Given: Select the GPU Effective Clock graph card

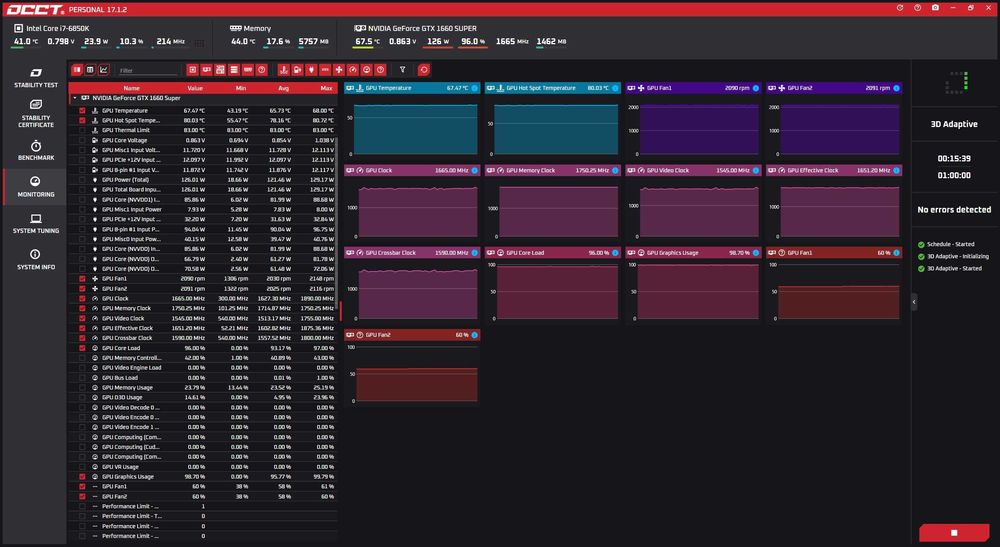Looking at the screenshot, I should point(834,203).
